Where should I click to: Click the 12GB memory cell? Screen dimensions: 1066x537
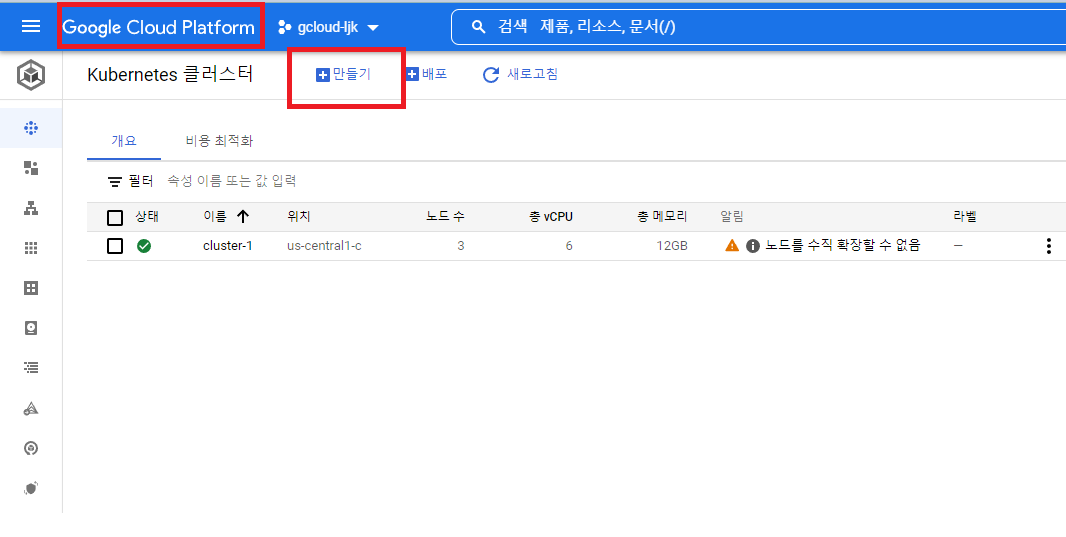[x=672, y=245]
